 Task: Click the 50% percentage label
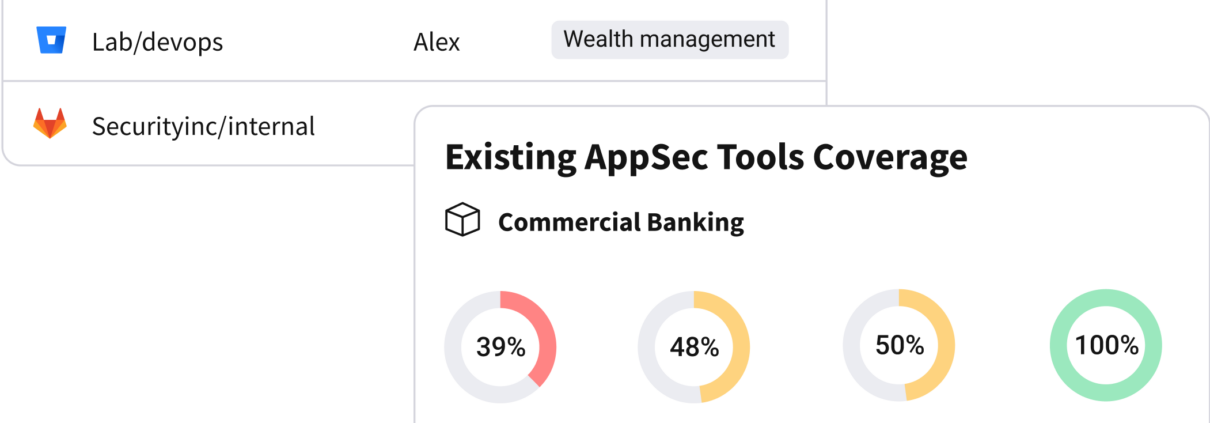tap(899, 345)
